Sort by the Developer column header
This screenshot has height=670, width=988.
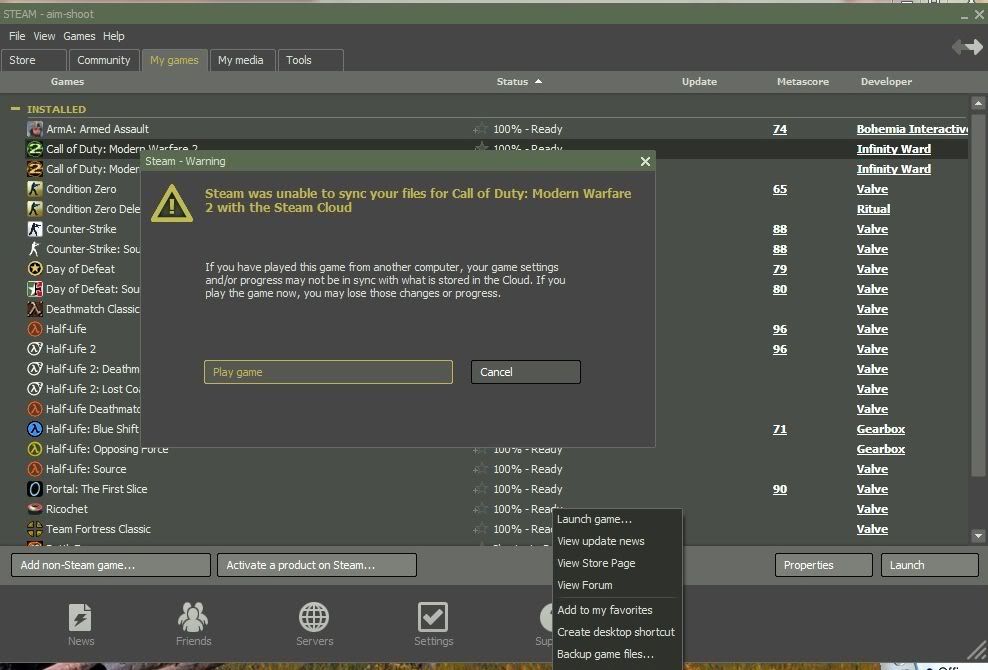tap(886, 81)
